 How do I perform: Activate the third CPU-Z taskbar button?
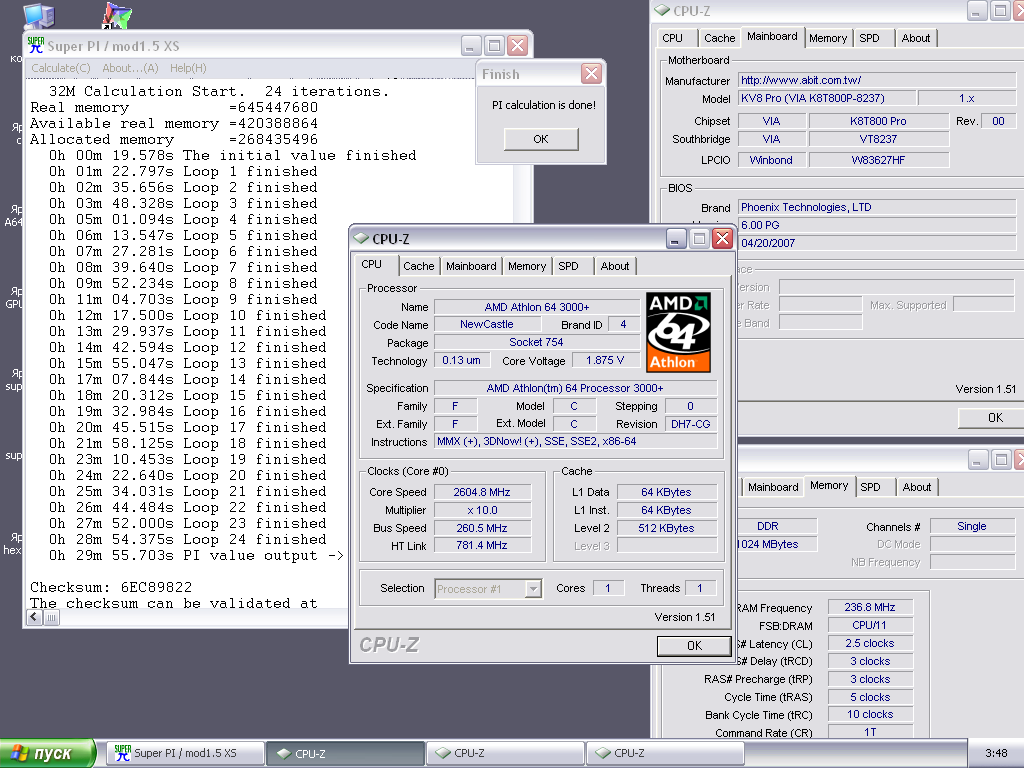[x=665, y=753]
